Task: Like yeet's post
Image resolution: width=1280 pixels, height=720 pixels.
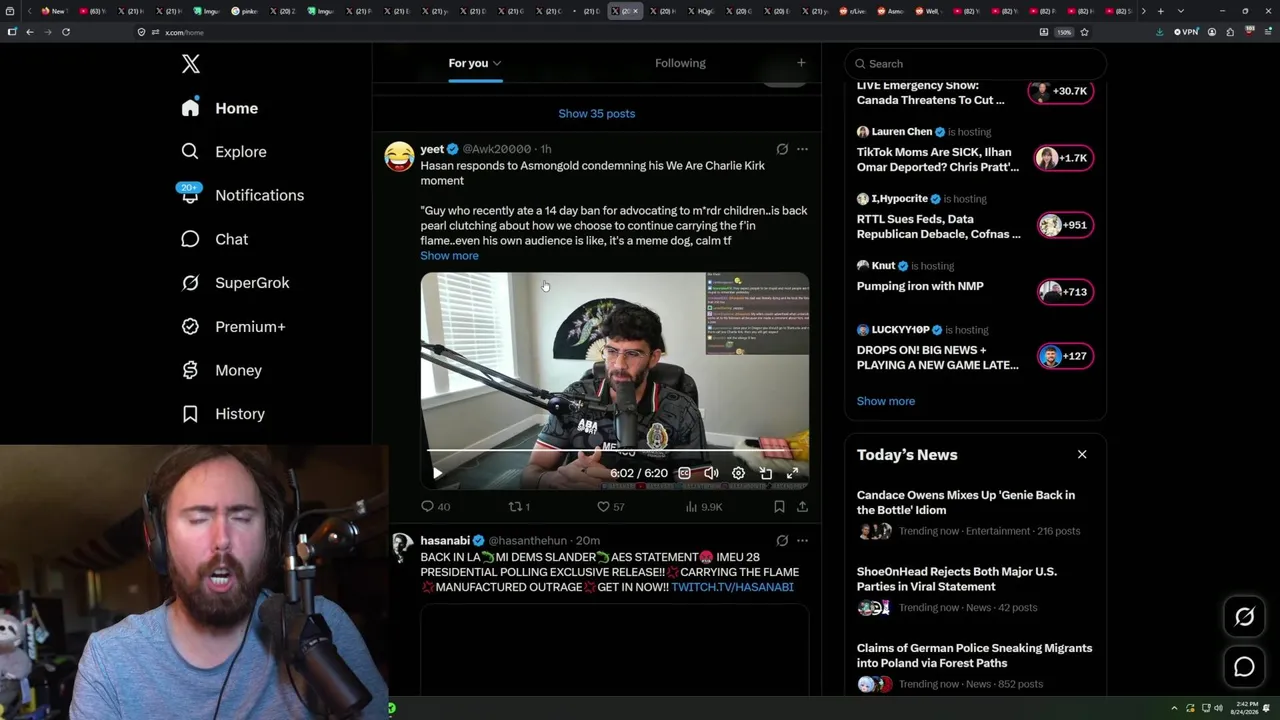Action: [611, 507]
